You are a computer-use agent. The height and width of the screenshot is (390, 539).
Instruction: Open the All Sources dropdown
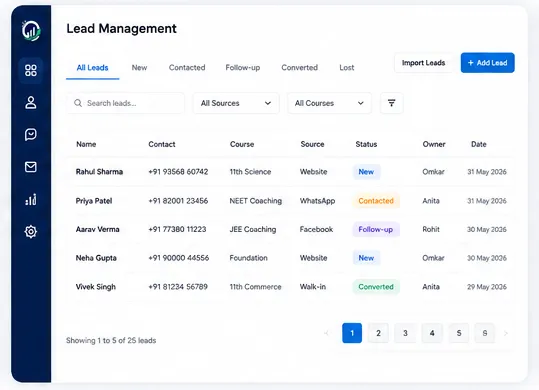click(x=236, y=103)
